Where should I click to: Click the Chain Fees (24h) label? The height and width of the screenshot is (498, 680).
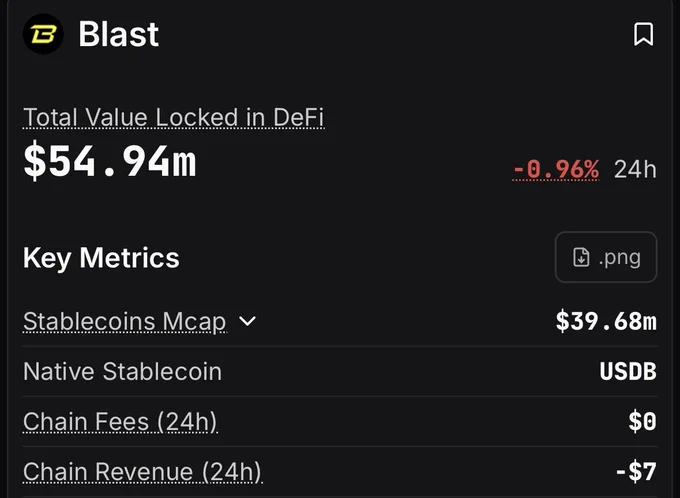pyautogui.click(x=120, y=422)
